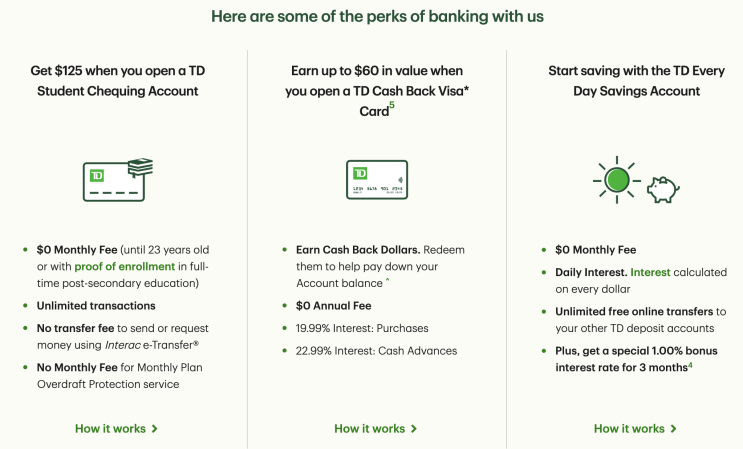Click chevron beside Cash Back Visa's How it works
Image resolution: width=743 pixels, height=449 pixels.
coord(413,429)
